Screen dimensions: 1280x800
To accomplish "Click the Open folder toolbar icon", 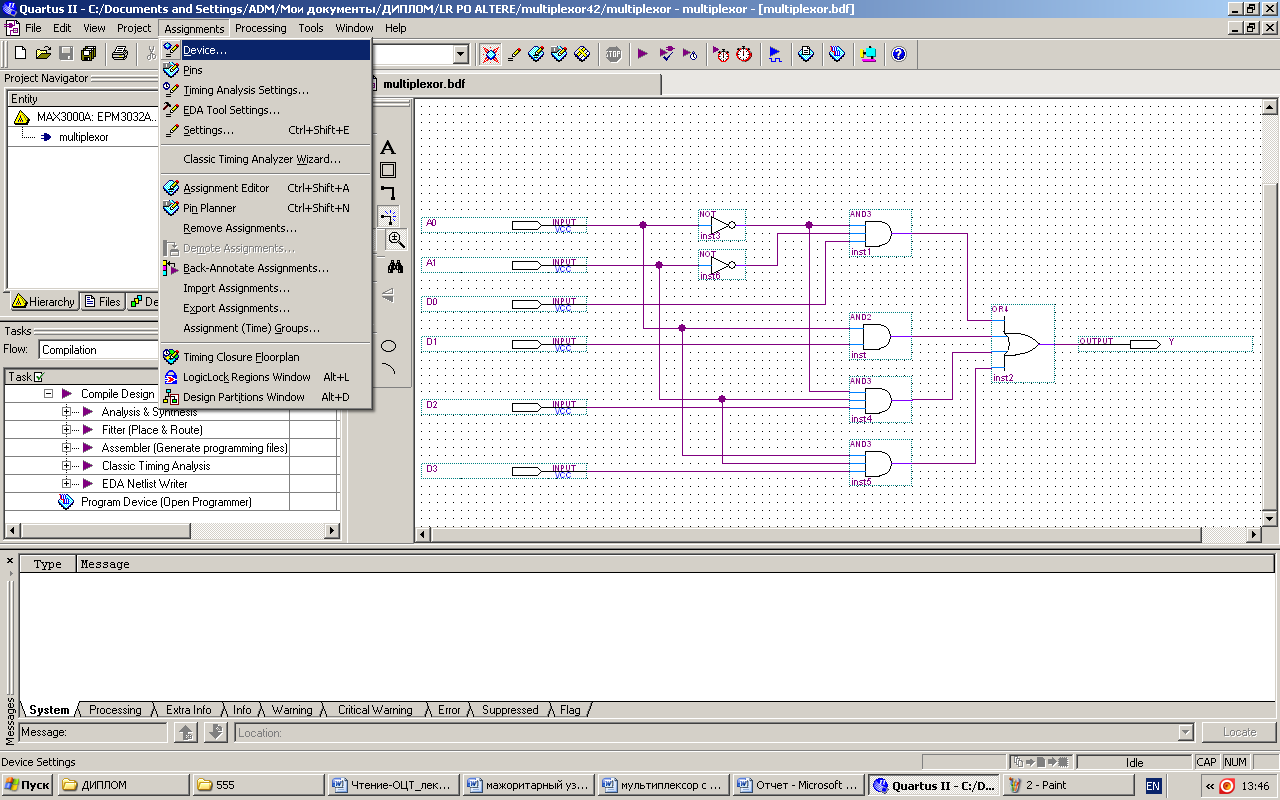I will coord(43,54).
